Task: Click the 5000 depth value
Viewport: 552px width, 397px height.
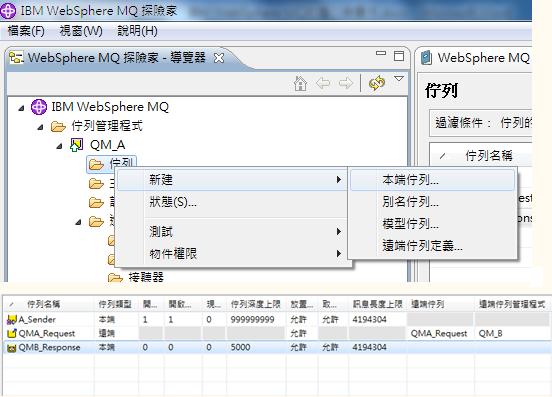Action: [x=240, y=348]
